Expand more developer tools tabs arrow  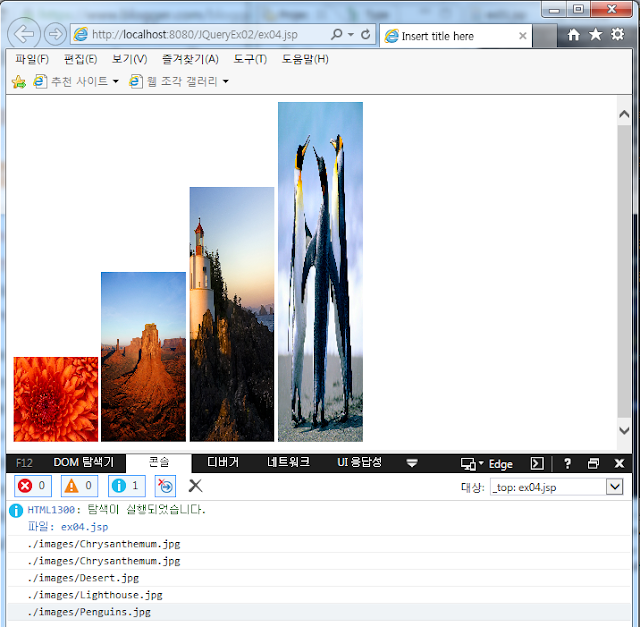[412, 463]
